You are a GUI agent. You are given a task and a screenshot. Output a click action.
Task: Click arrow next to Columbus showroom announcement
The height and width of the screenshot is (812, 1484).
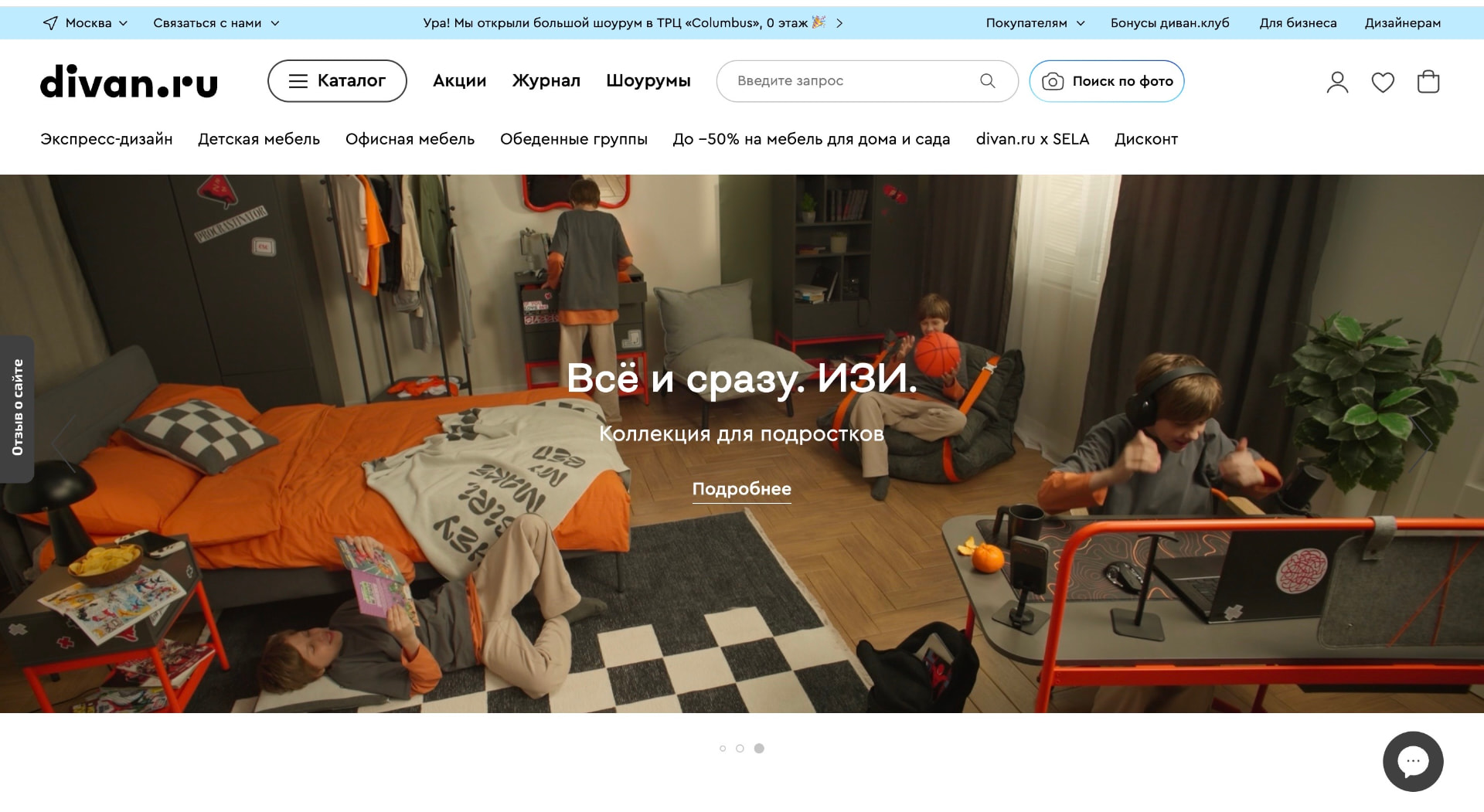pyautogui.click(x=839, y=23)
